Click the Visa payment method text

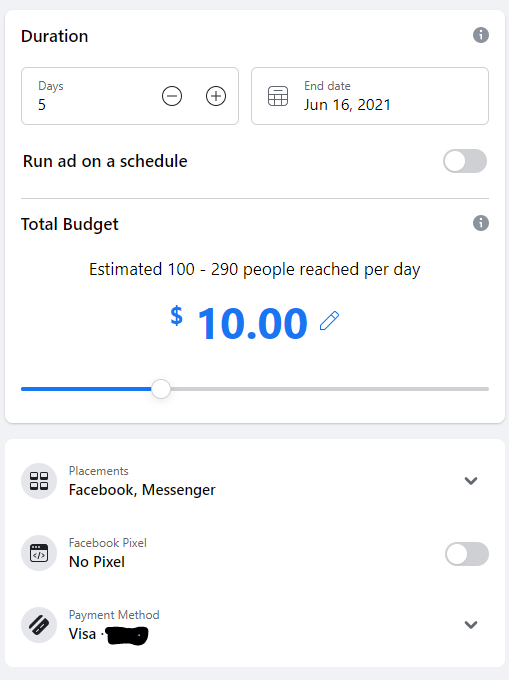point(82,634)
